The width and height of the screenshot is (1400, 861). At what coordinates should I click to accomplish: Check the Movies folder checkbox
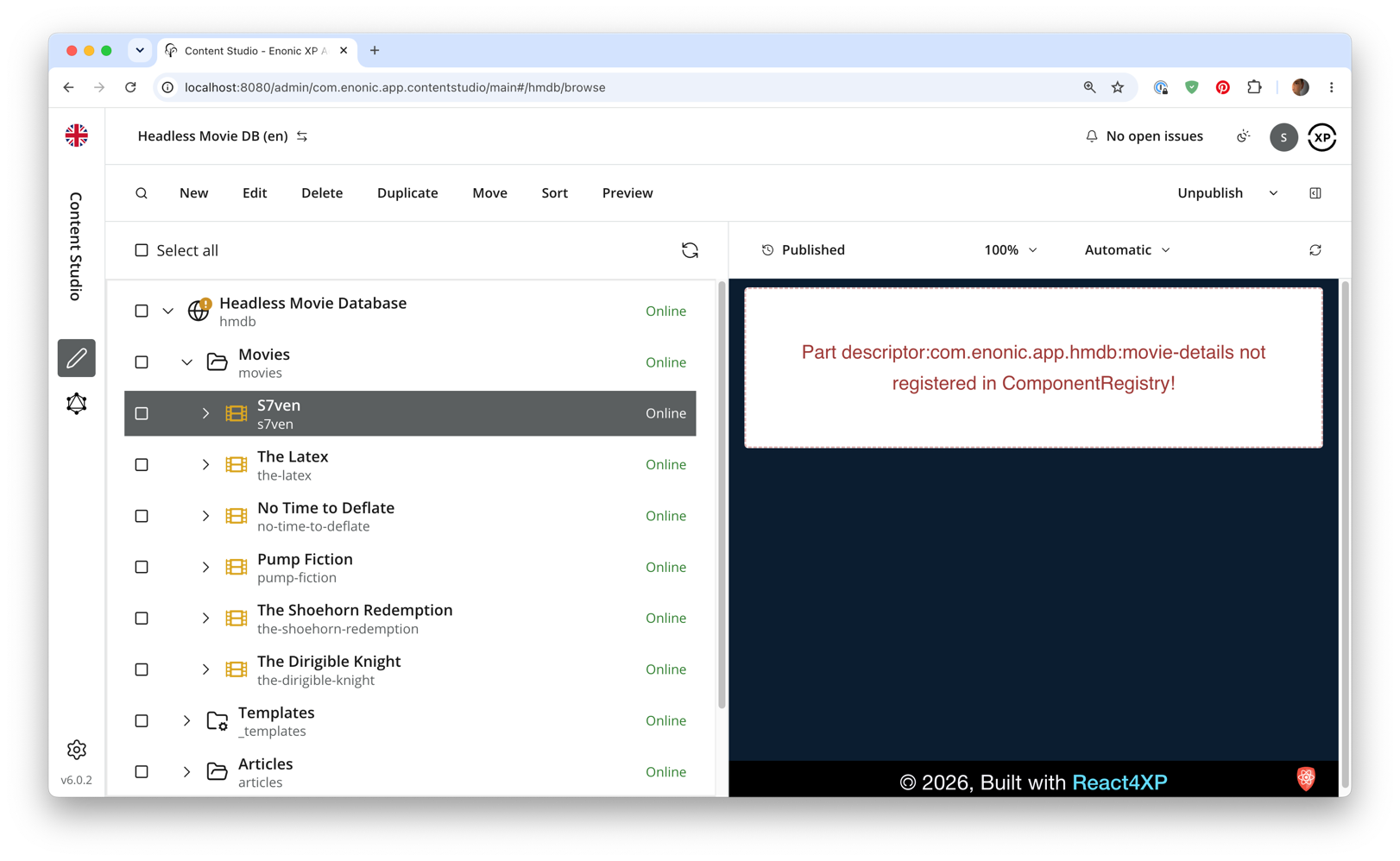click(x=142, y=362)
